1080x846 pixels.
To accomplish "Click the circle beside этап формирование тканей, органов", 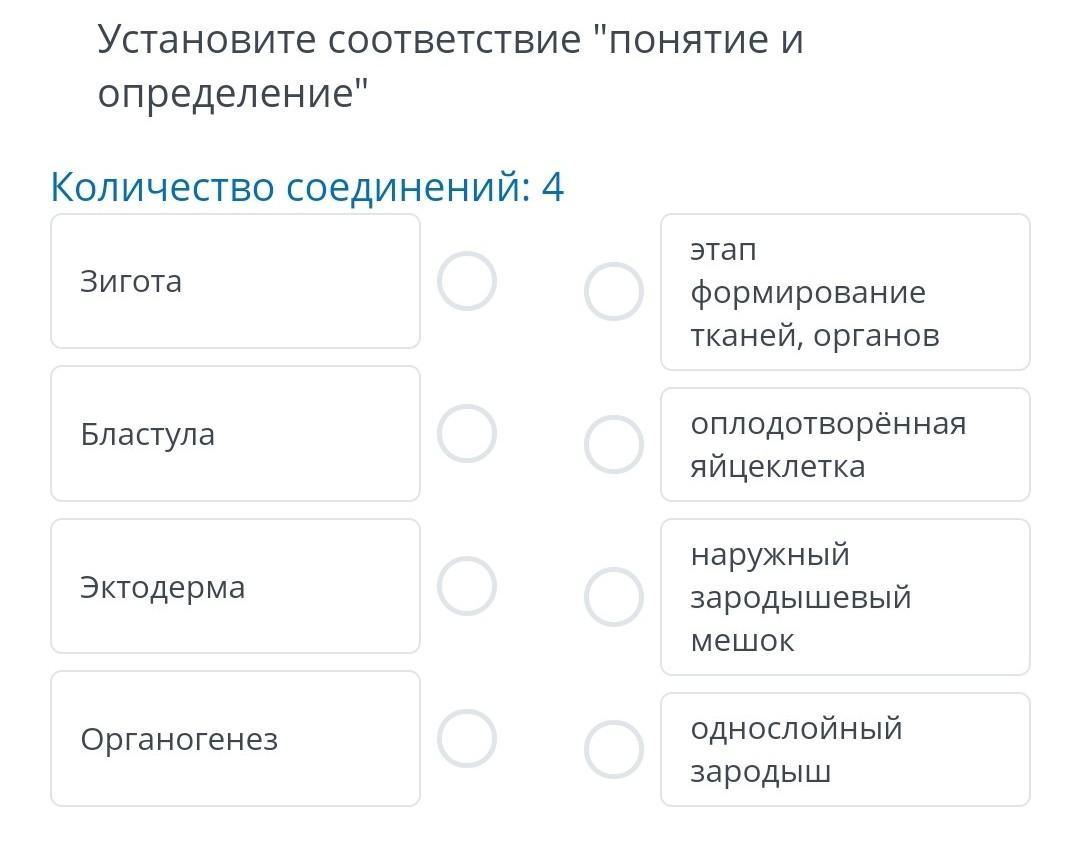I will (613, 292).
